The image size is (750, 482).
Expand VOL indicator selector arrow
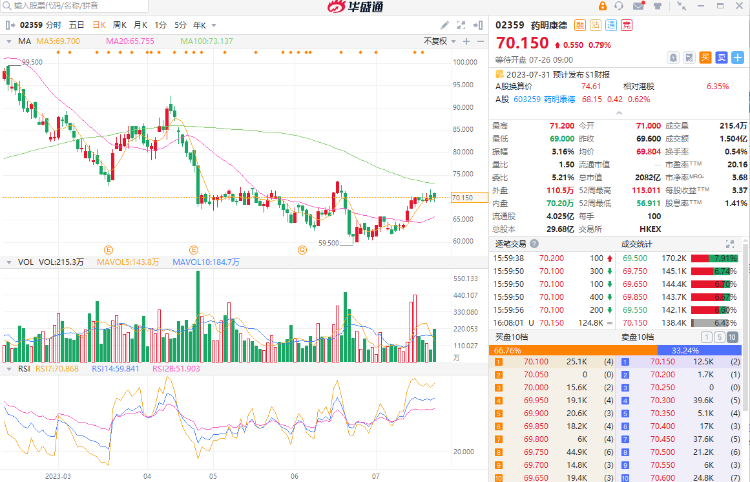click(9, 262)
